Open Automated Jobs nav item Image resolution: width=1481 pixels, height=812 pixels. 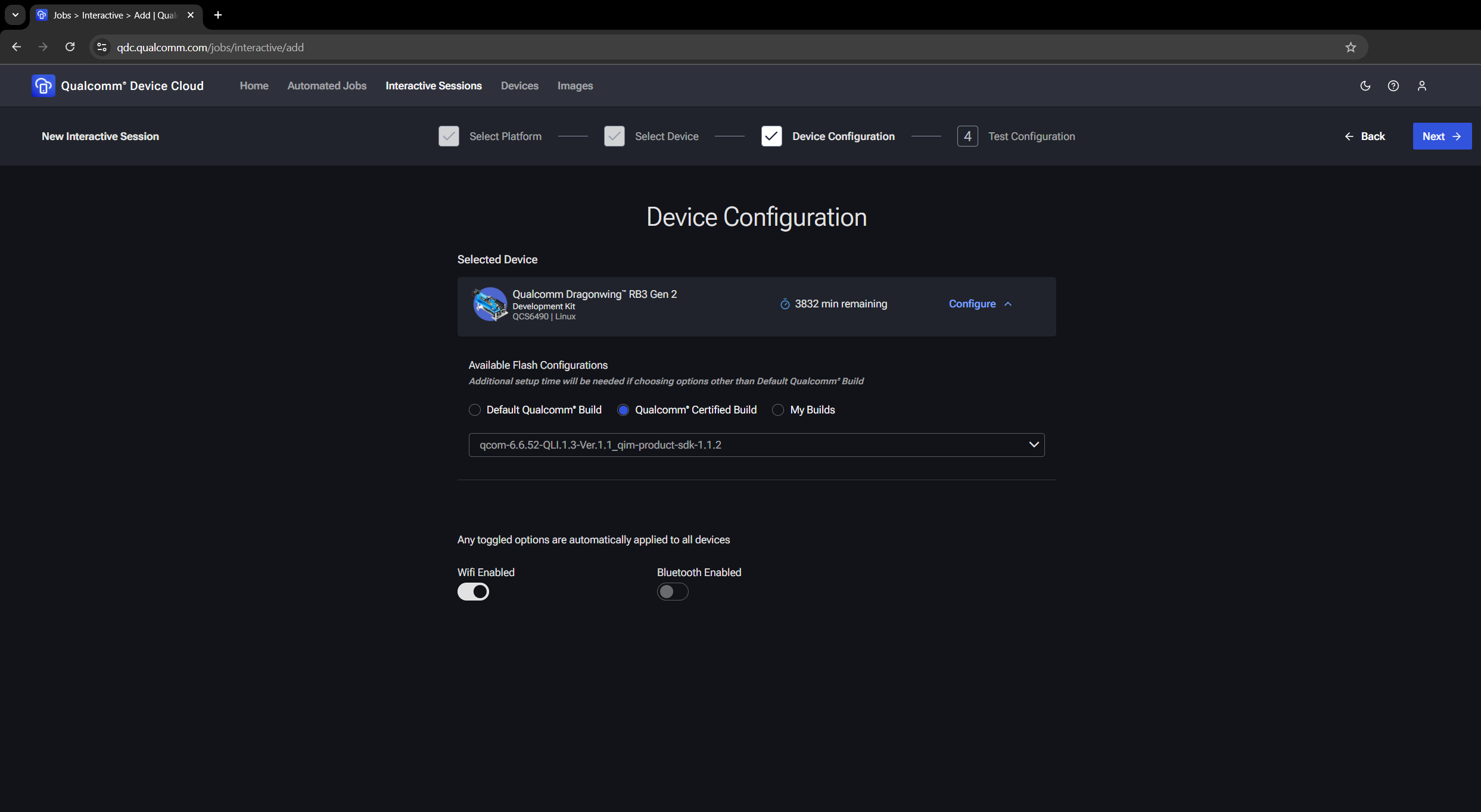[x=327, y=86]
